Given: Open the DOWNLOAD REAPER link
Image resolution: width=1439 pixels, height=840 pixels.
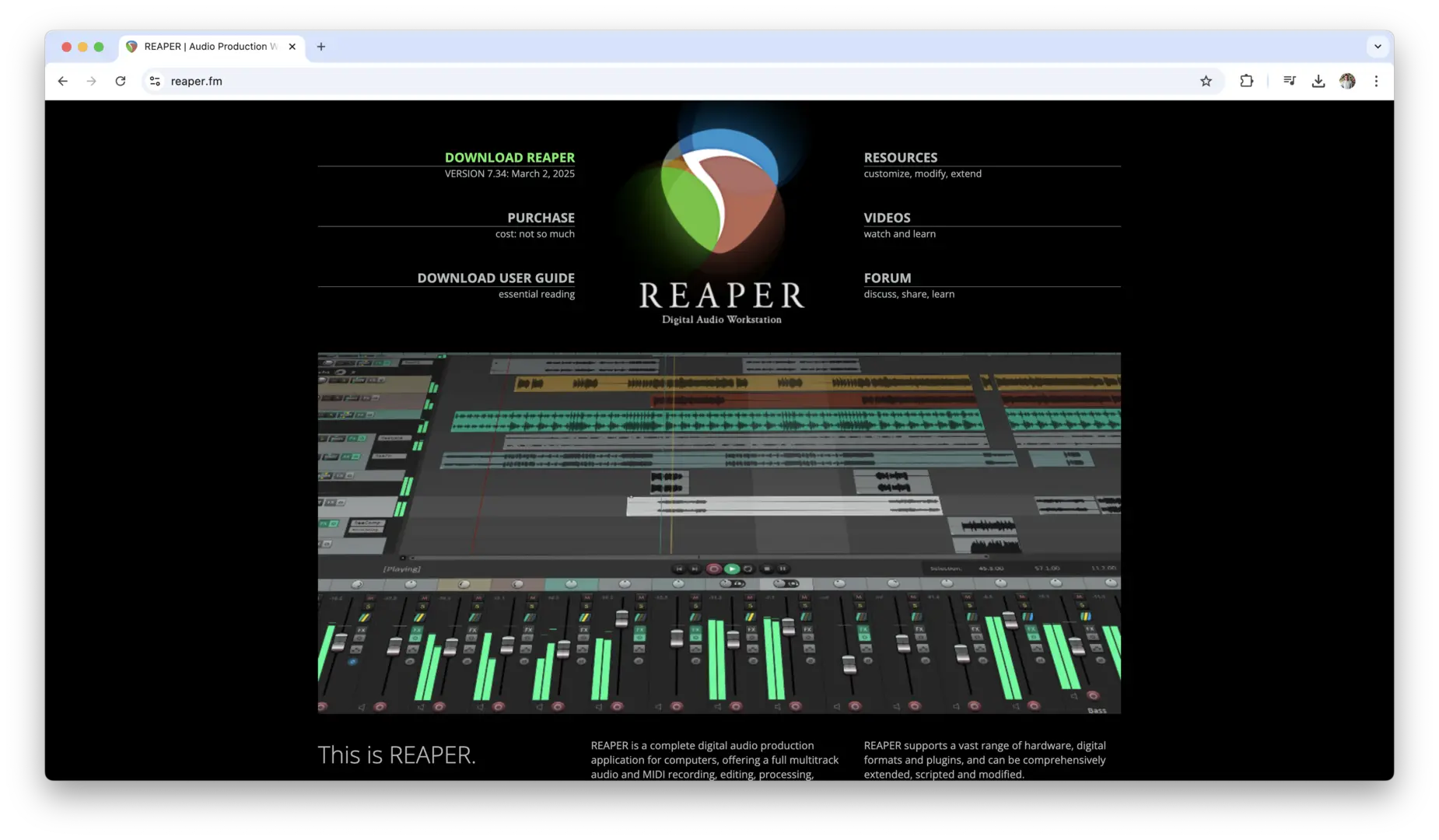Looking at the screenshot, I should pyautogui.click(x=509, y=157).
